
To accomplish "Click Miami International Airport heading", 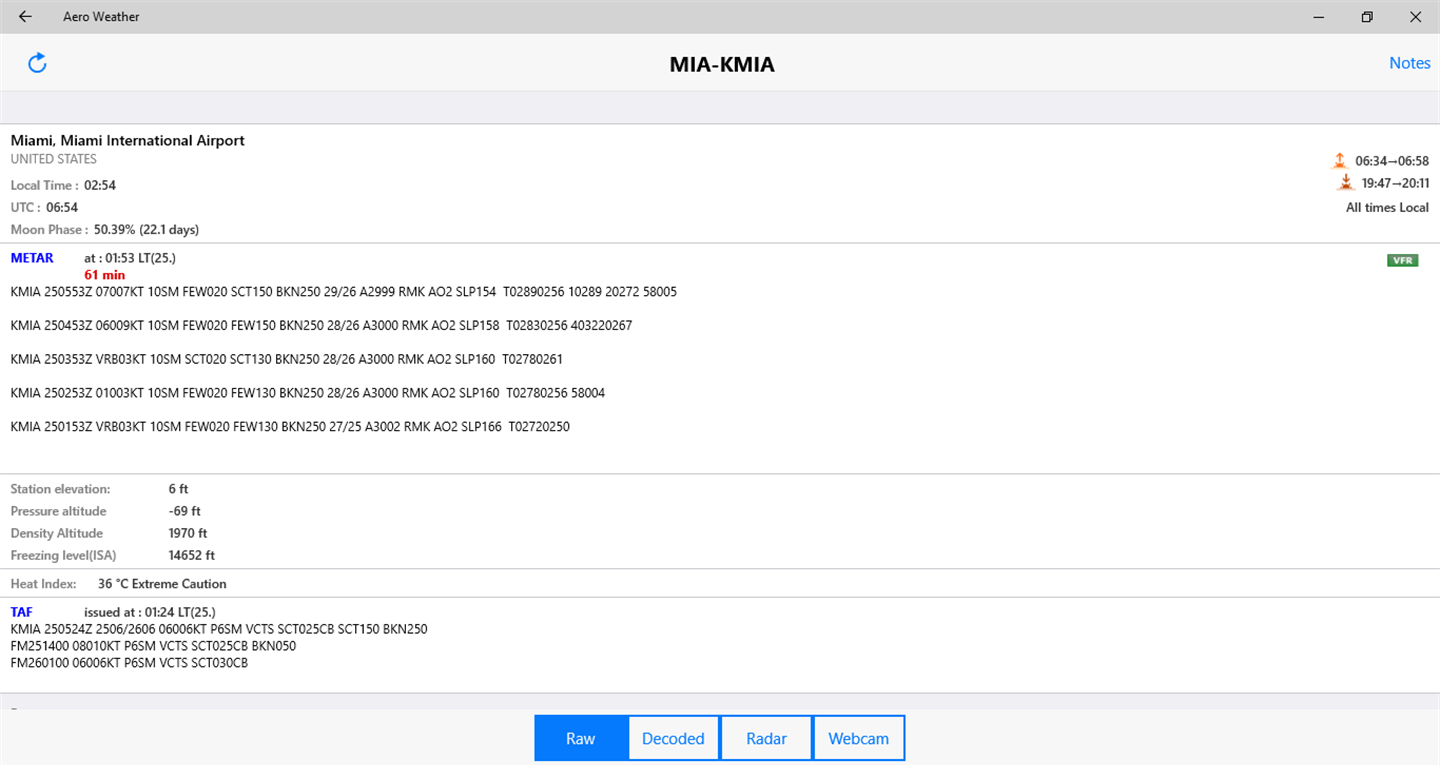I will [x=128, y=141].
